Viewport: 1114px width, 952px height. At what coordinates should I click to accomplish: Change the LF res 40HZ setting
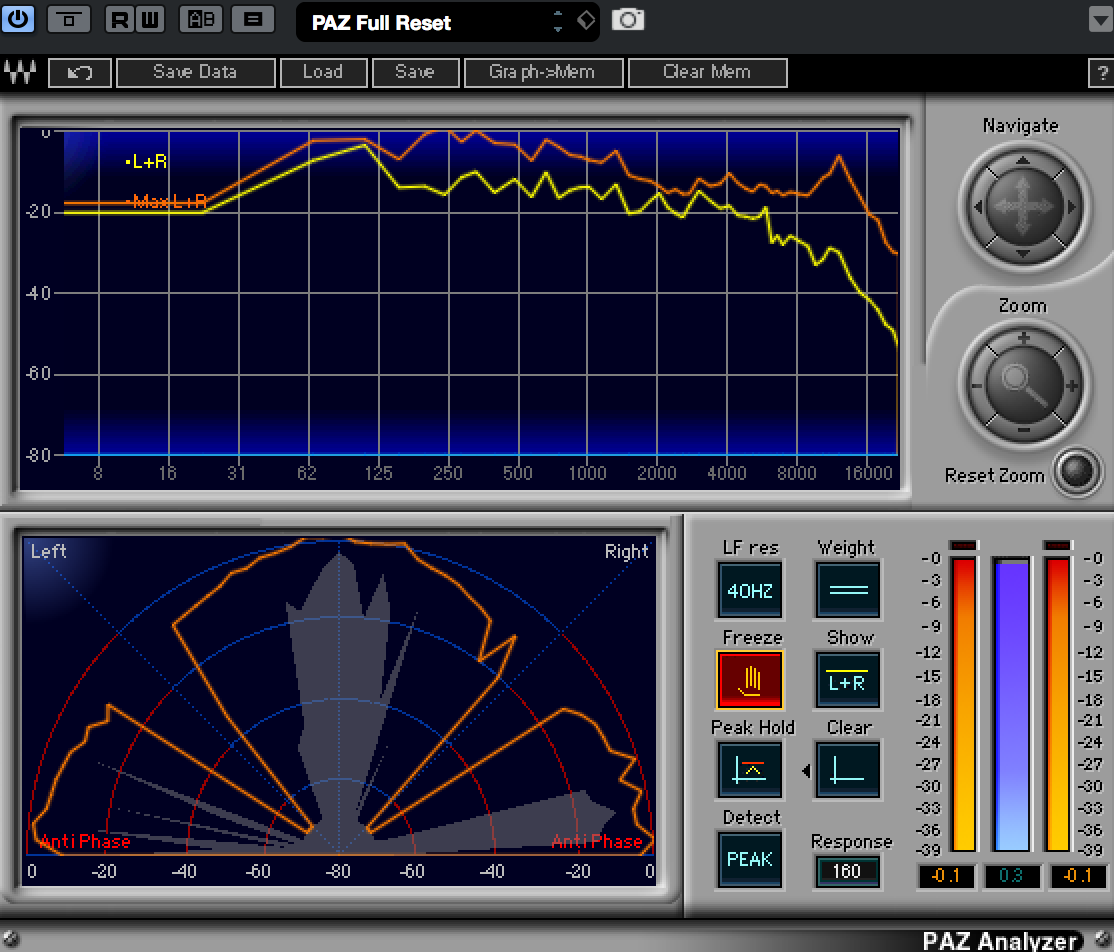tap(750, 590)
